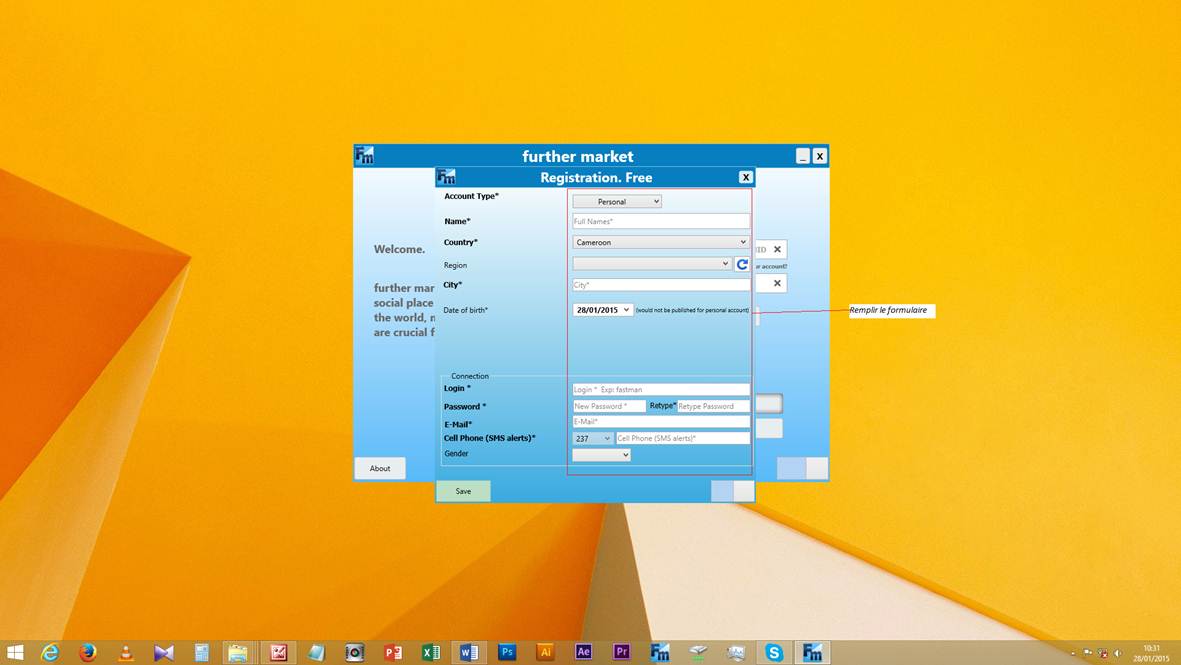
Task: Open the Region dropdown list
Action: [x=652, y=264]
